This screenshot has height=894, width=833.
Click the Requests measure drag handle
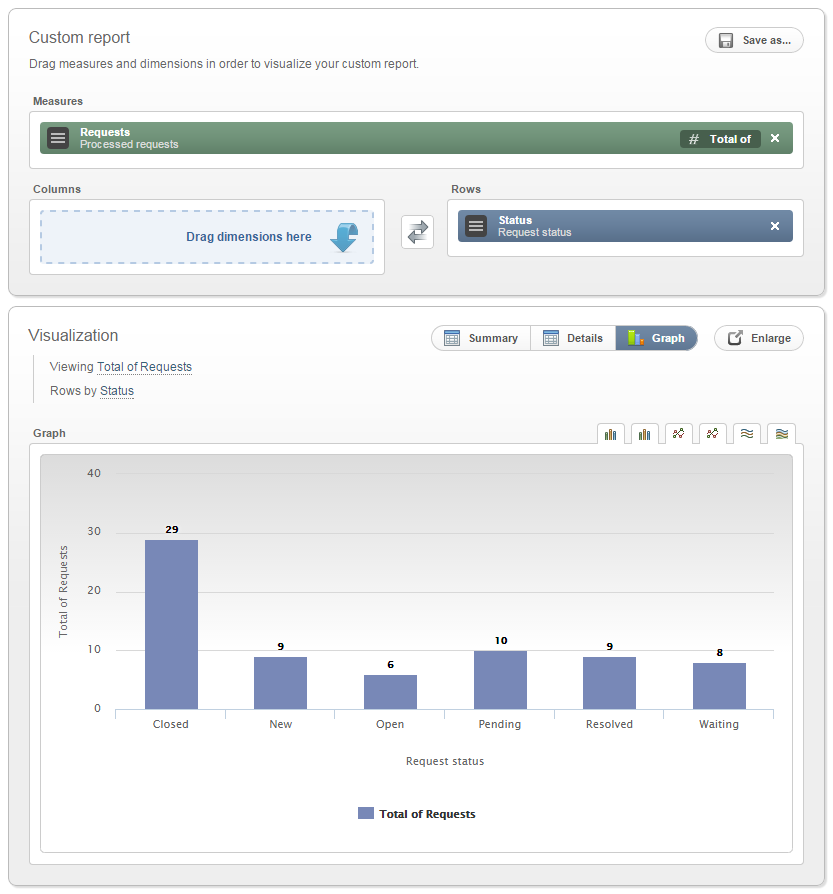59,138
